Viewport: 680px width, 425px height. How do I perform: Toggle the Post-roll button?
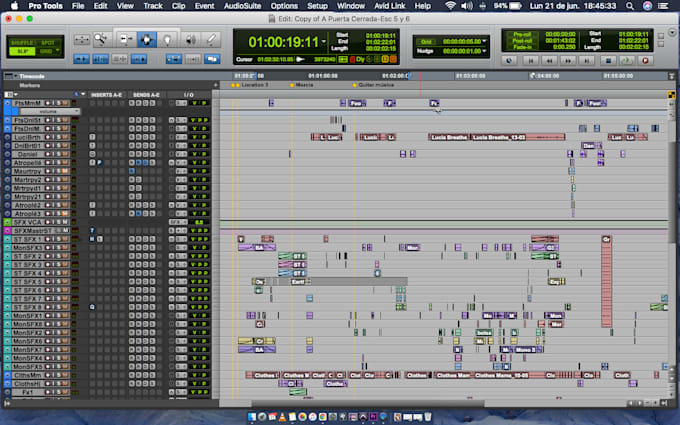pyautogui.click(x=522, y=40)
